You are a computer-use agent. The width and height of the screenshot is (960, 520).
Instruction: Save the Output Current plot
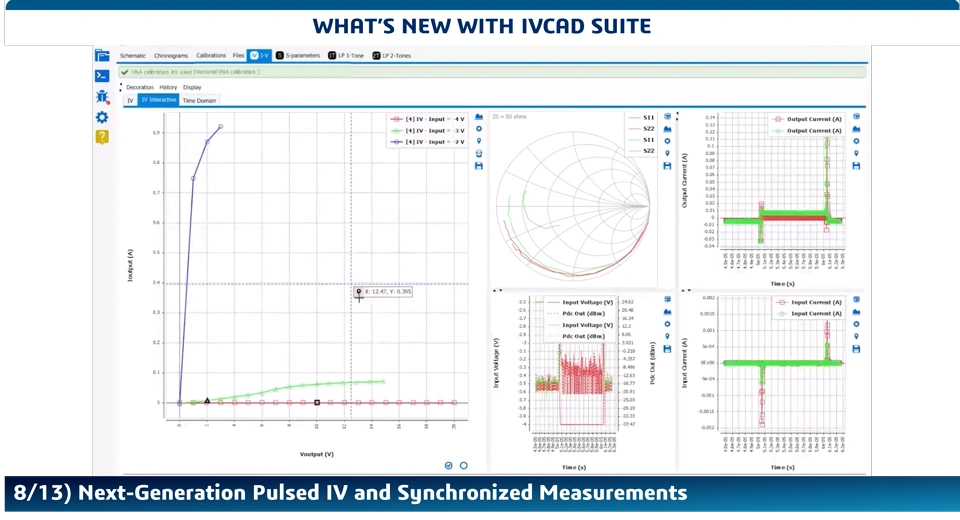[x=856, y=166]
